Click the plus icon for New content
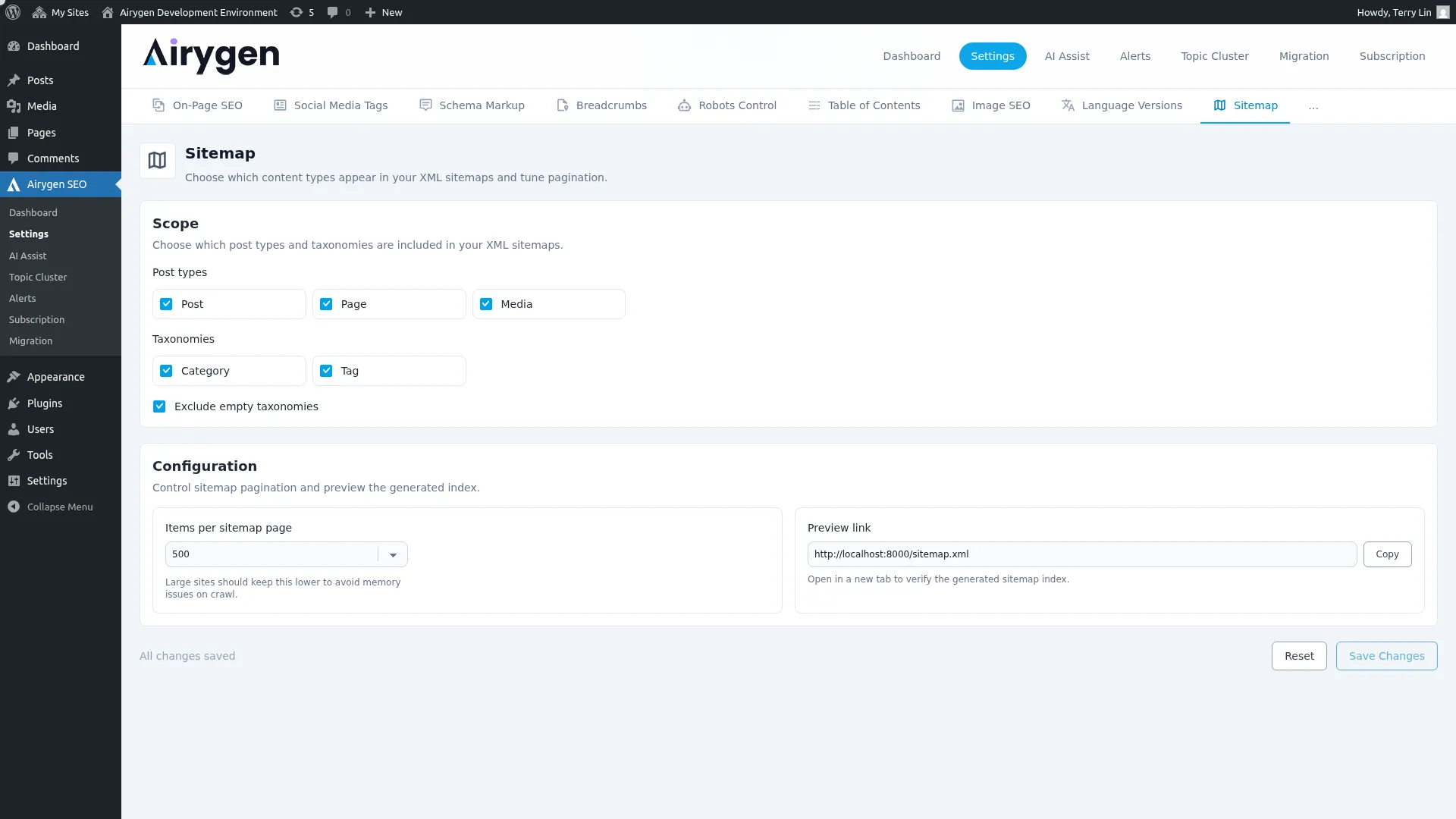The image size is (1456, 819). 370,12
